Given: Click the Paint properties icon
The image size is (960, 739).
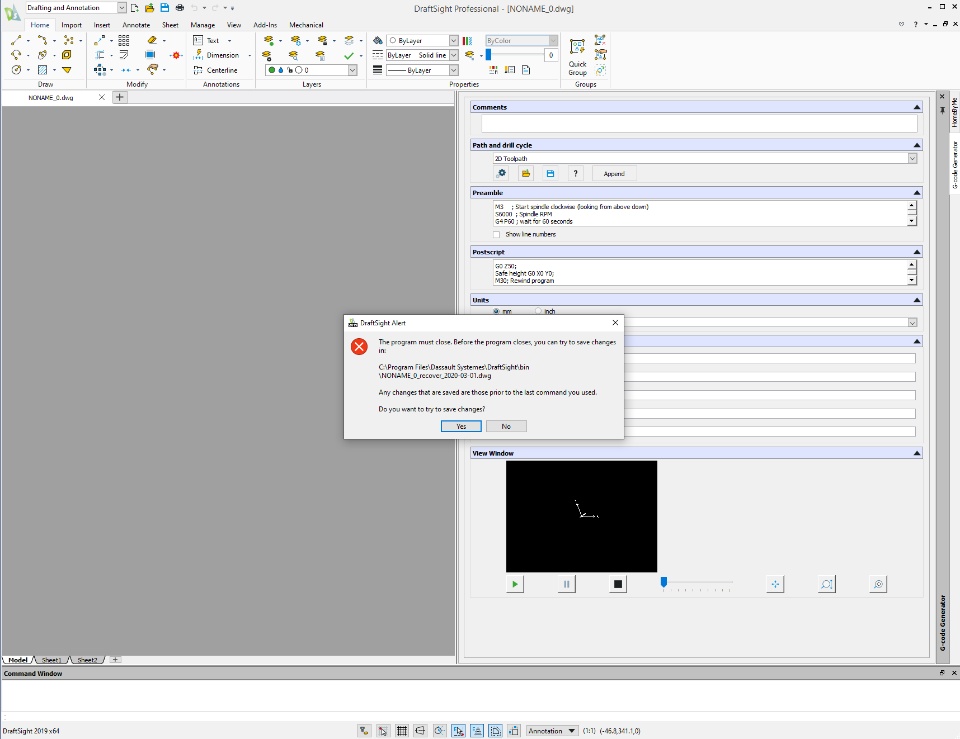Looking at the screenshot, I should (x=378, y=40).
